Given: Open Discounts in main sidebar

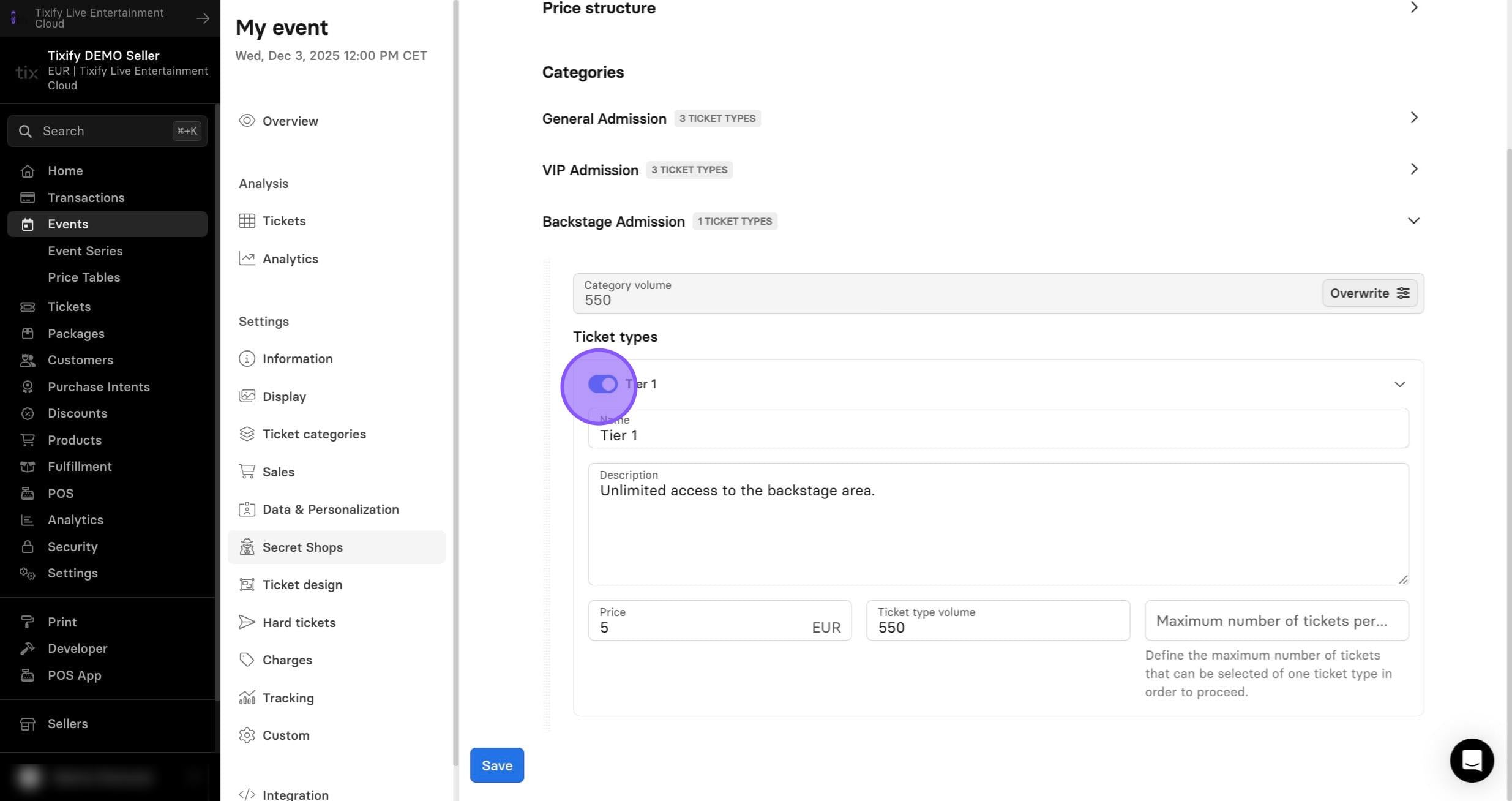Looking at the screenshot, I should [x=107, y=413].
